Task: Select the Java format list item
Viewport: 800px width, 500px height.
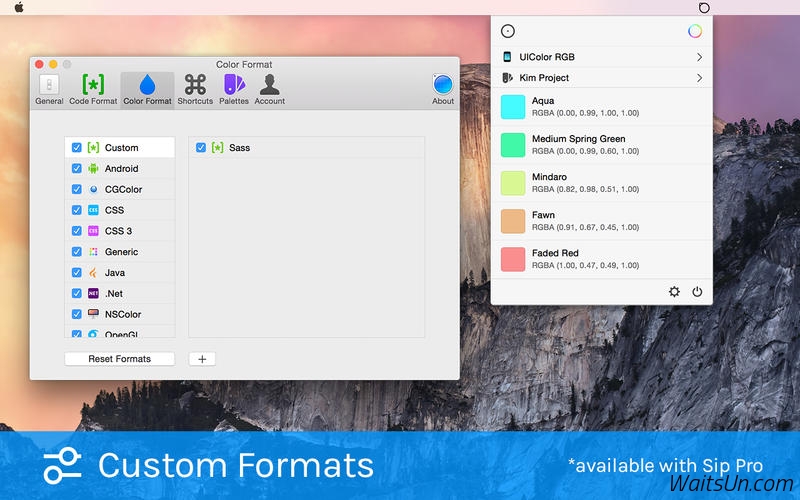Action: pos(120,272)
